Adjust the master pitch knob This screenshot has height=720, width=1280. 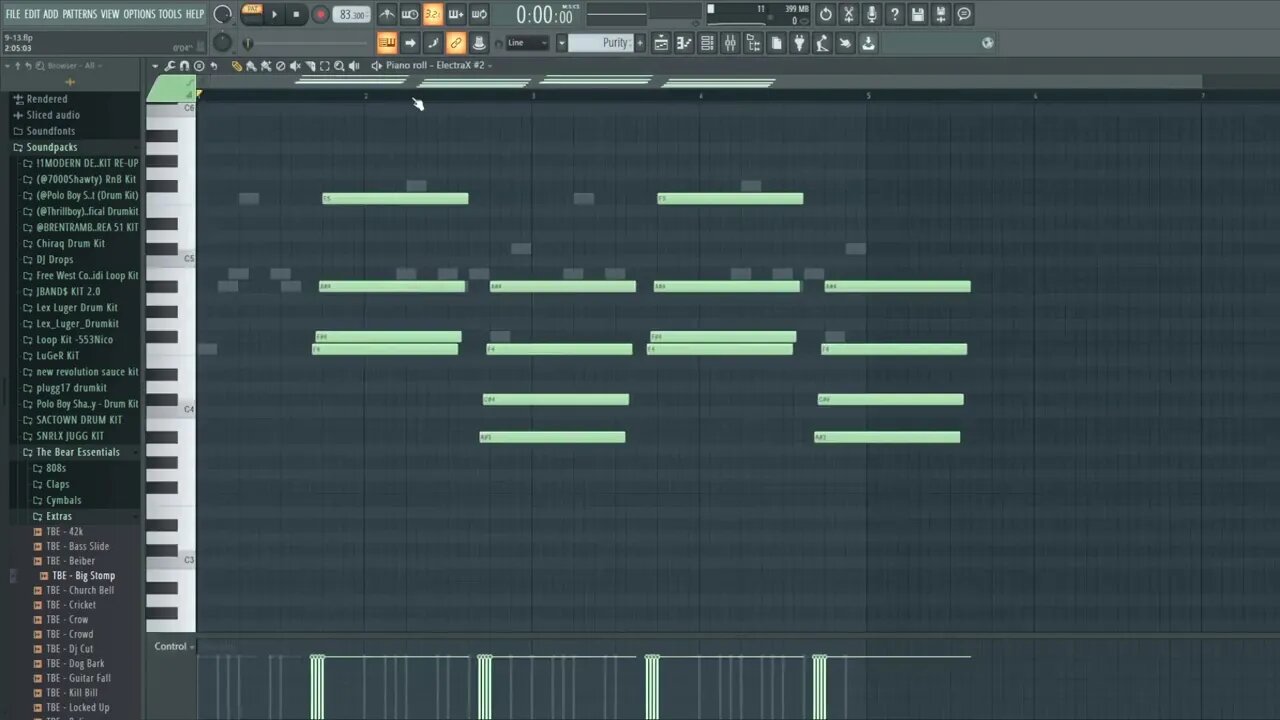(222, 43)
